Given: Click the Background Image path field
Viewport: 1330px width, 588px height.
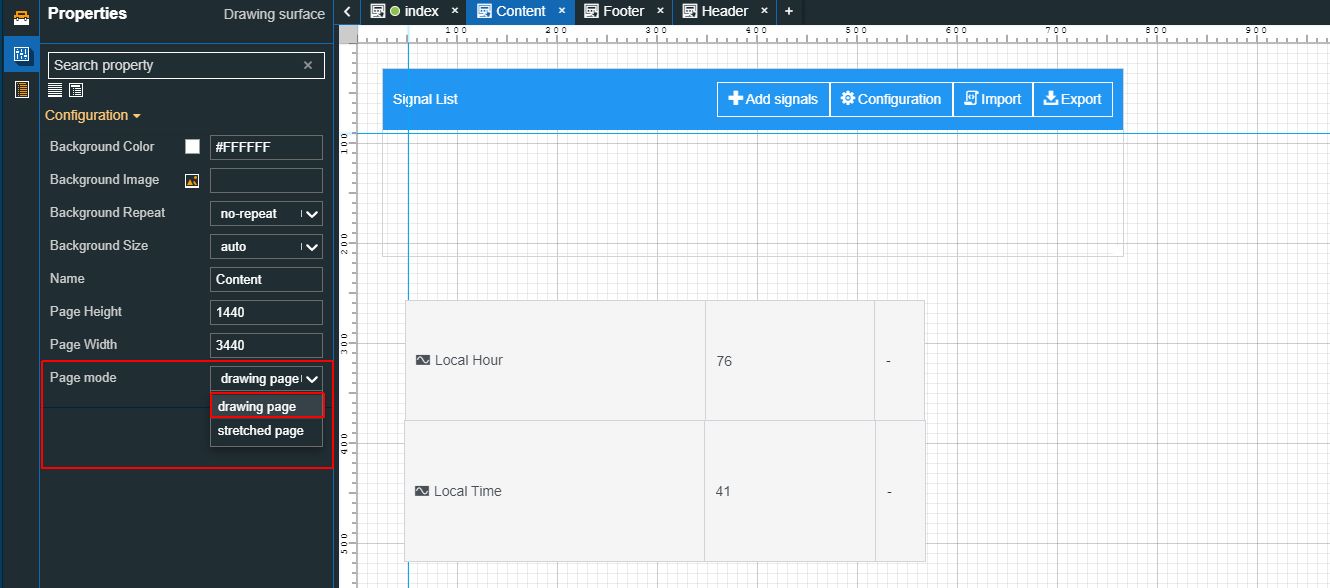Looking at the screenshot, I should click(266, 180).
